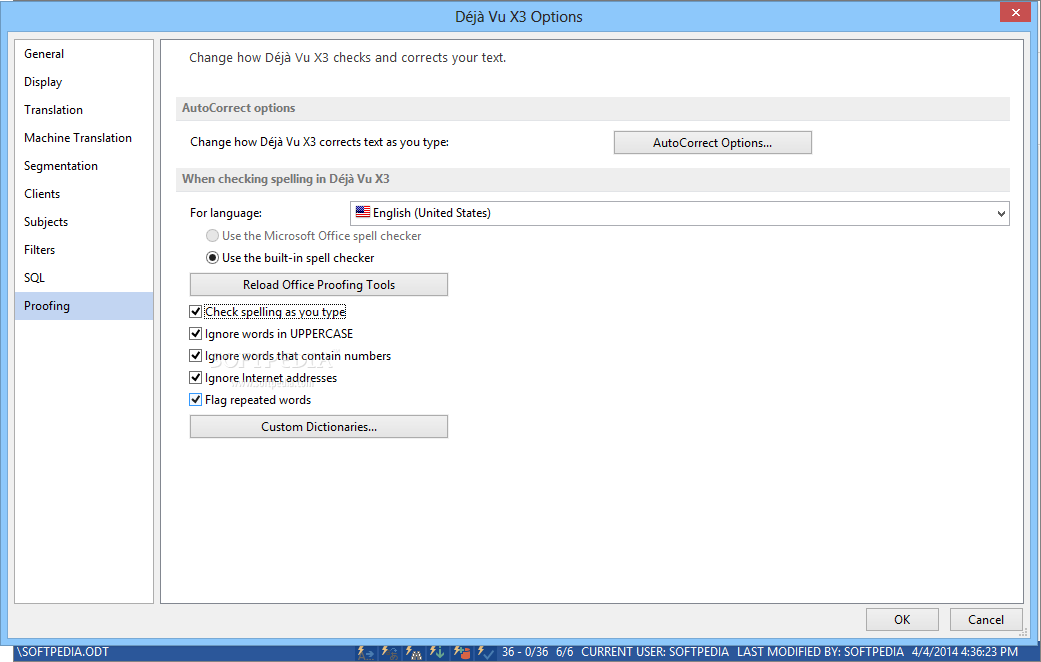Viewport: 1041px width, 662px height.
Task: Toggle the AutoSearch binoculars status icon
Action: click(414, 653)
